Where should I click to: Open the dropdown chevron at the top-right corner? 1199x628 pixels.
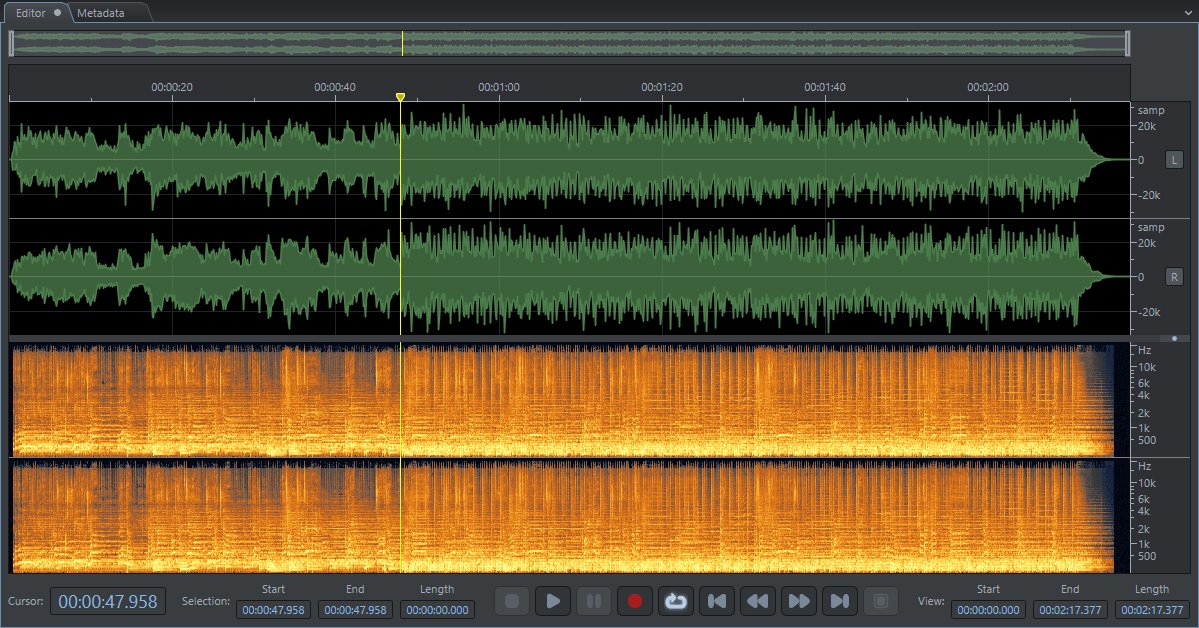click(1188, 13)
